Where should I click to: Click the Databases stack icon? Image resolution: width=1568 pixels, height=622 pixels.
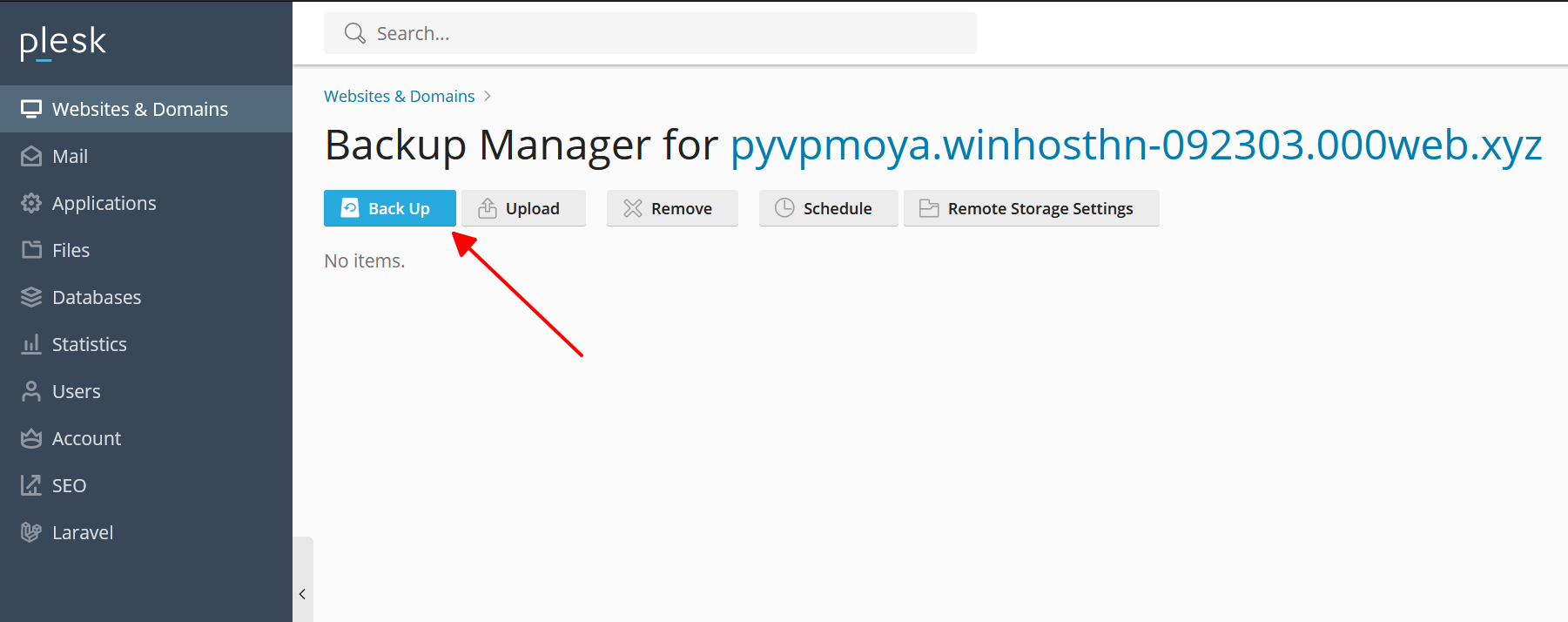[x=31, y=297]
